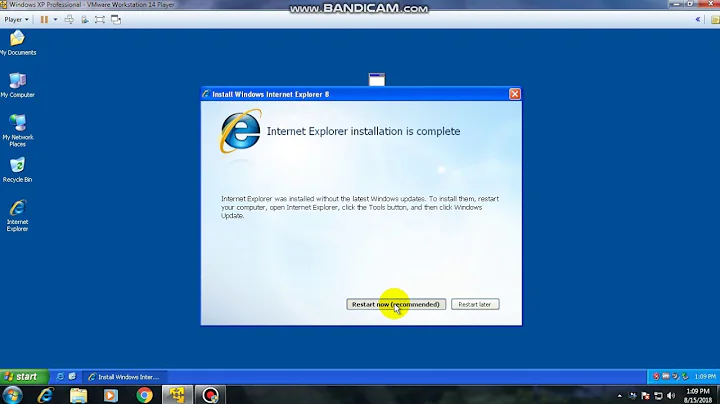Click Internet Explorer quick launch icon in XP taskbar

(x=60, y=377)
